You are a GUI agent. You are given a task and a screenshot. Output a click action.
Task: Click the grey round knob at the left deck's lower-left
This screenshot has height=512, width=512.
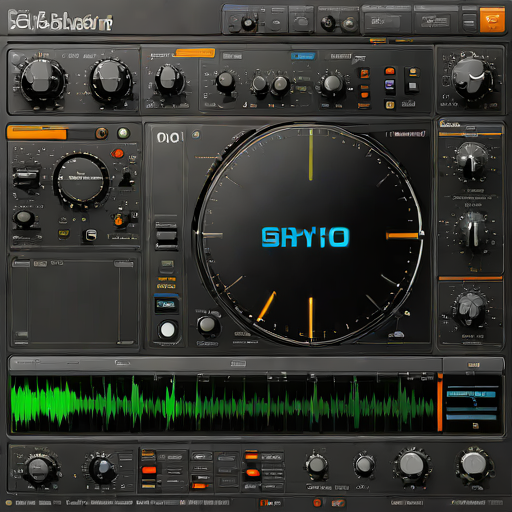[24, 218]
